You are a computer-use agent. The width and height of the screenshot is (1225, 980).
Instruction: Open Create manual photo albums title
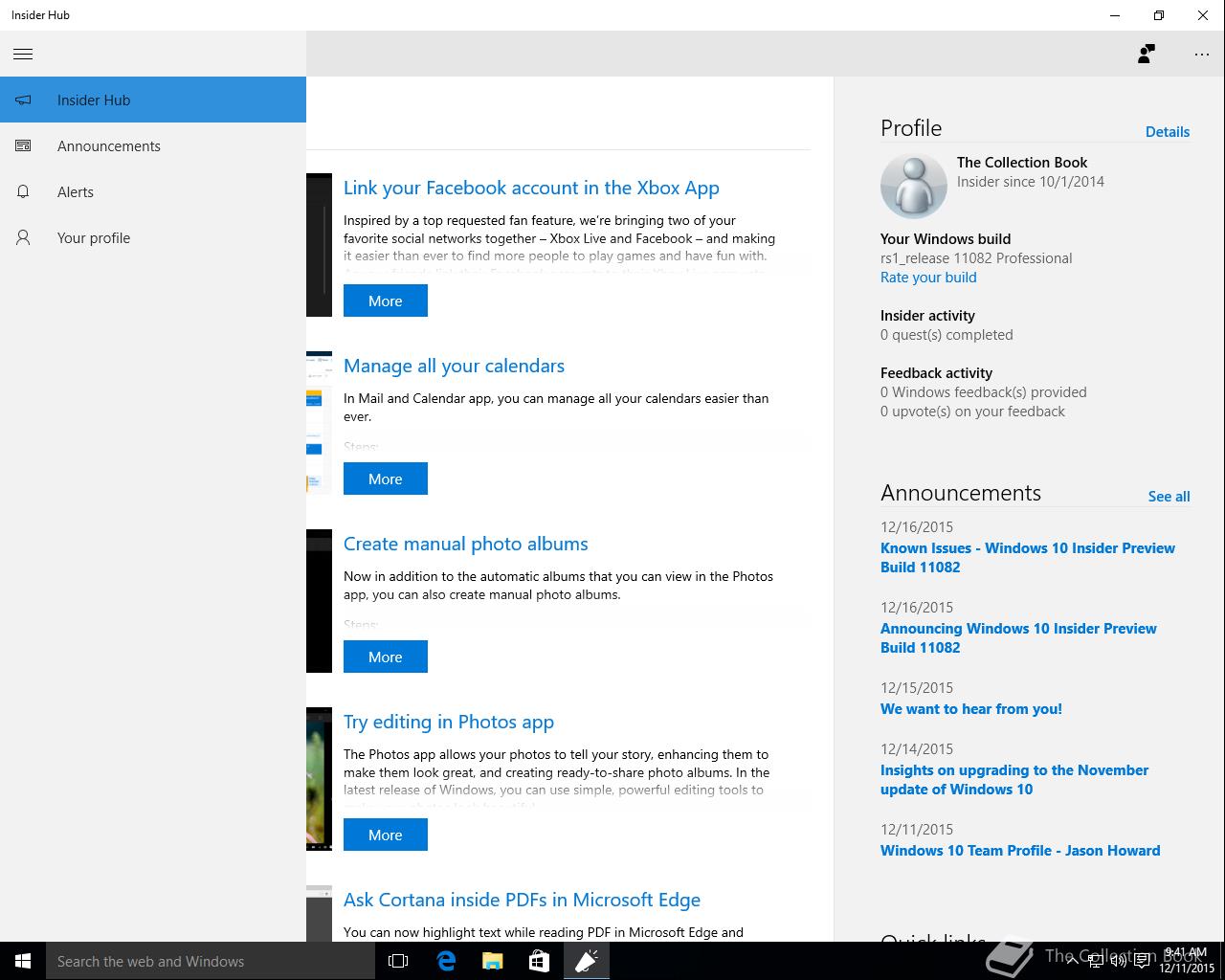coord(465,544)
